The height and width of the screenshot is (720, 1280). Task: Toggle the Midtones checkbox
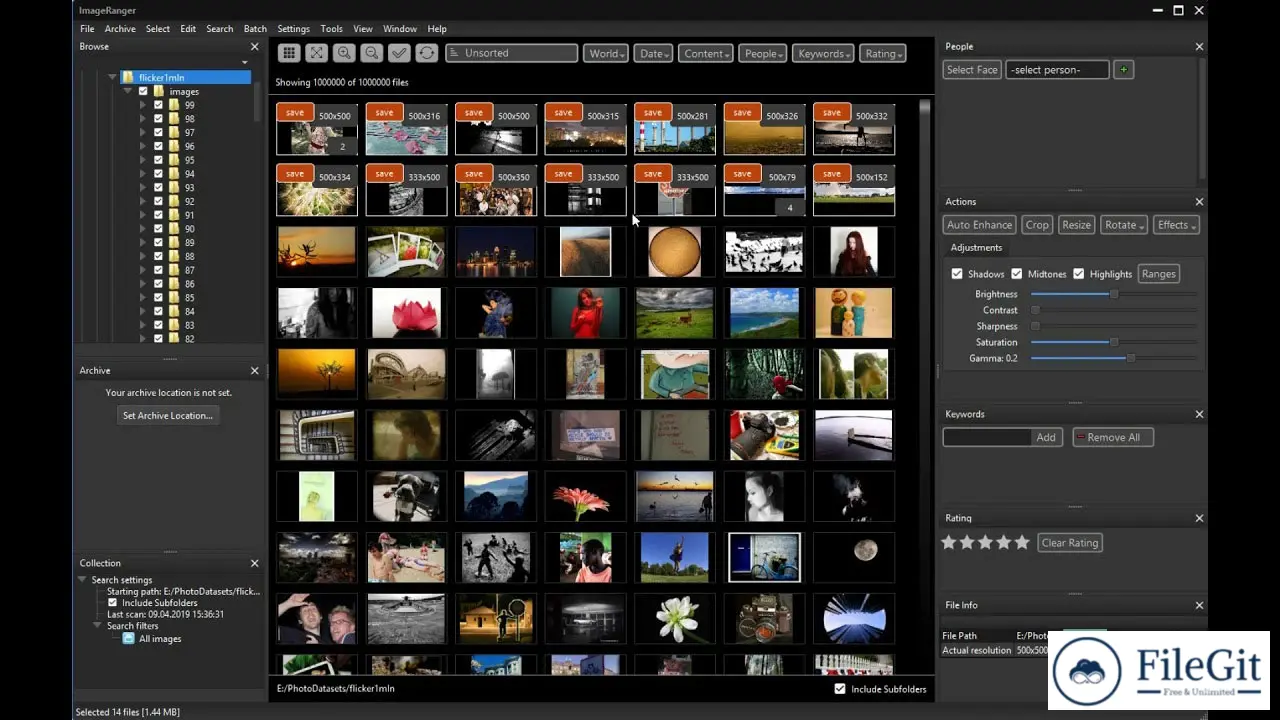click(x=1017, y=274)
